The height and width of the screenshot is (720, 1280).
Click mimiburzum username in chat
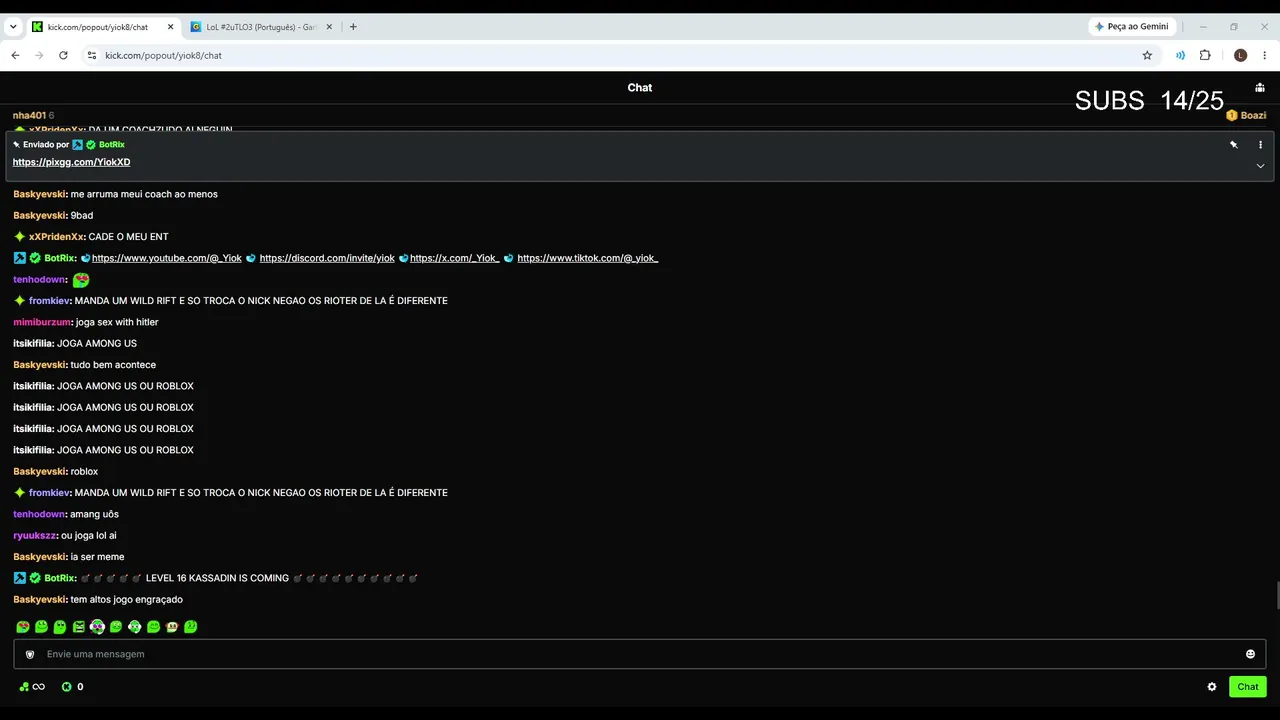(42, 322)
